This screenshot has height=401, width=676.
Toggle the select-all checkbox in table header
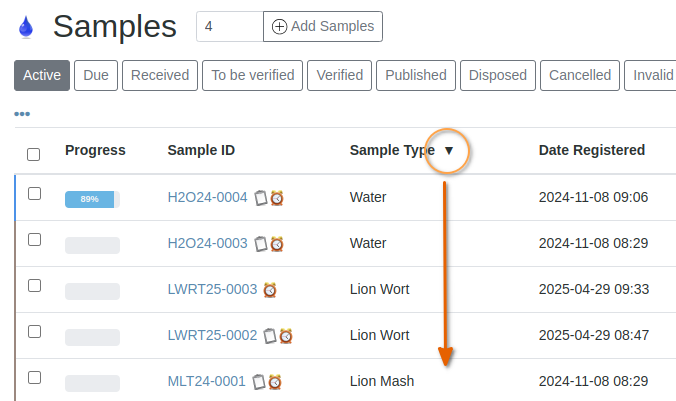point(34,154)
